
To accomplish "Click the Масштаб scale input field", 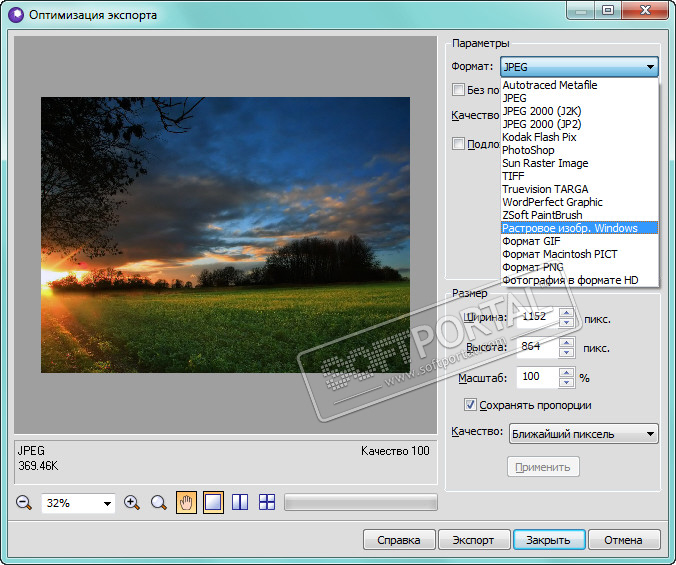I will point(538,377).
